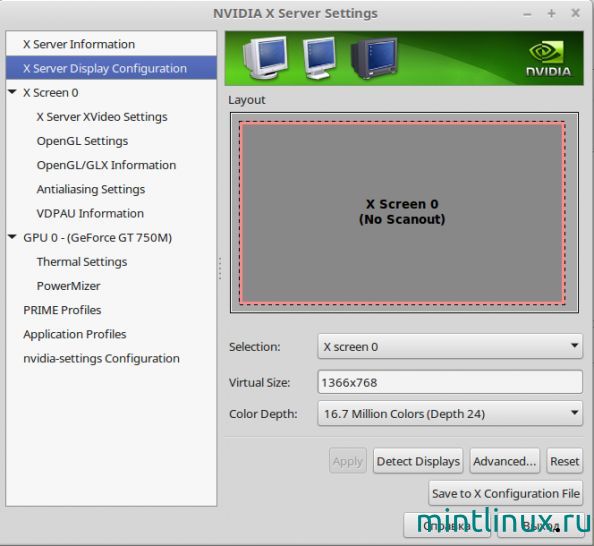594x546 pixels.
Task: Maximize the NVIDIA settings window
Action: [551, 14]
